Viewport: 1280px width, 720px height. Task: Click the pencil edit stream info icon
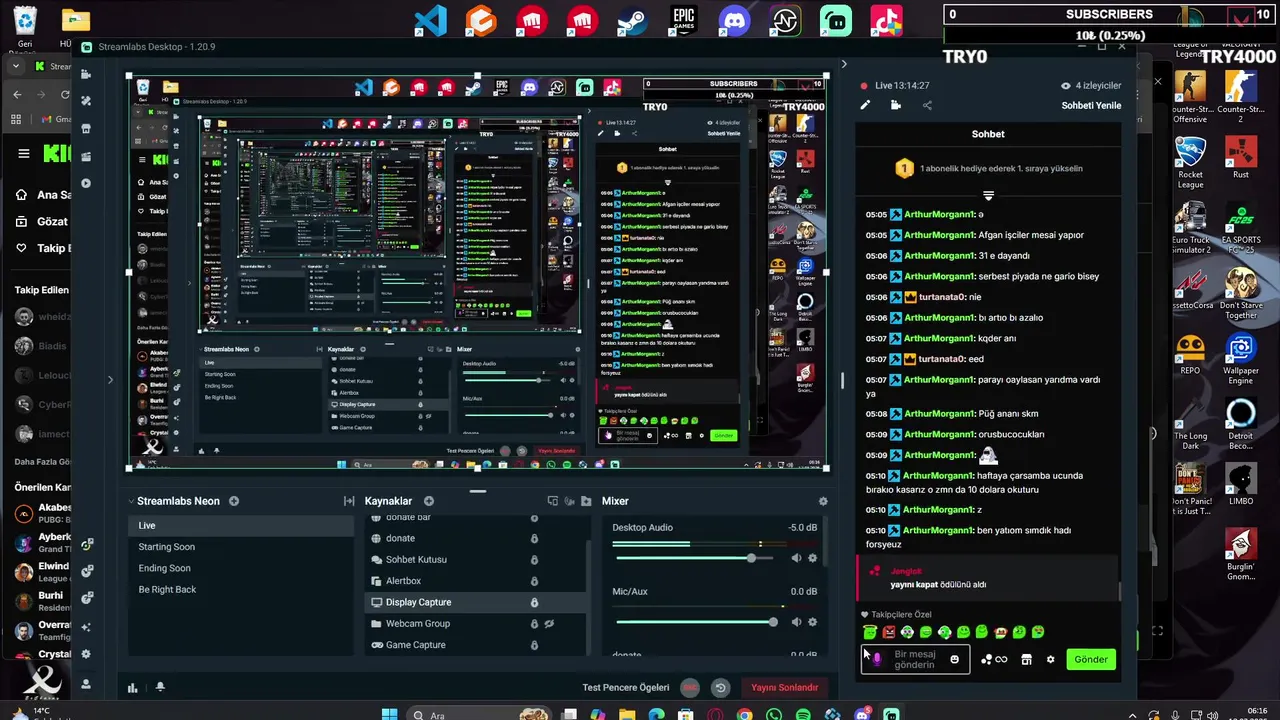pos(865,105)
